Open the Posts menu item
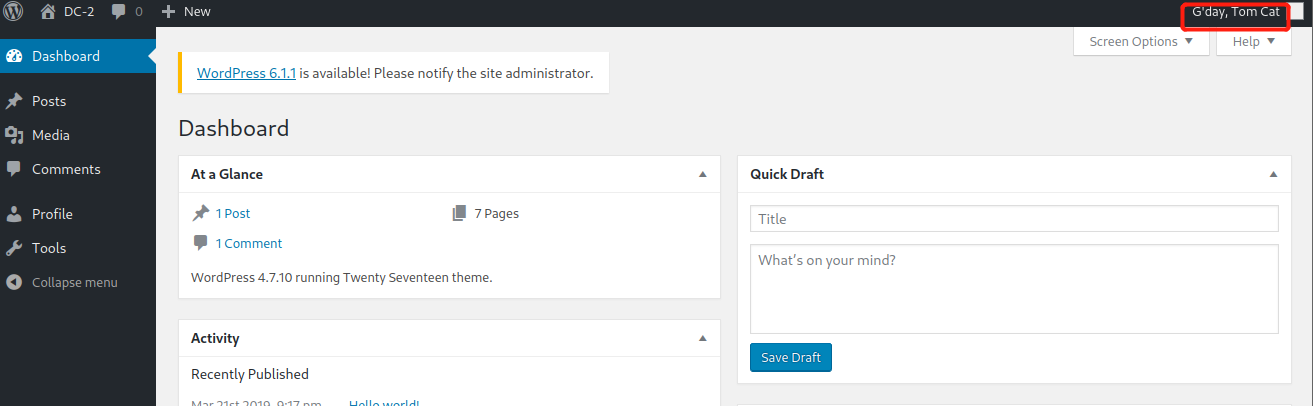The width and height of the screenshot is (1313, 406). [x=78, y=101]
